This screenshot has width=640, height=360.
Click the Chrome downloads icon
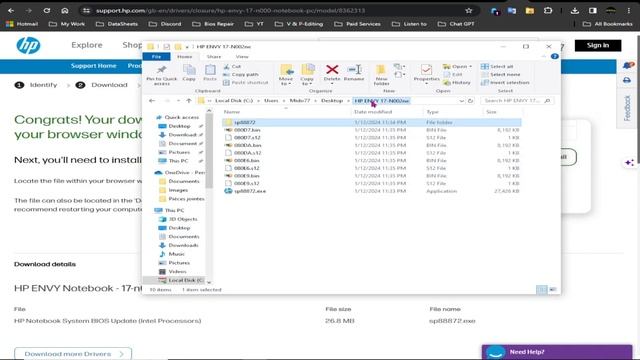[x=575, y=11]
